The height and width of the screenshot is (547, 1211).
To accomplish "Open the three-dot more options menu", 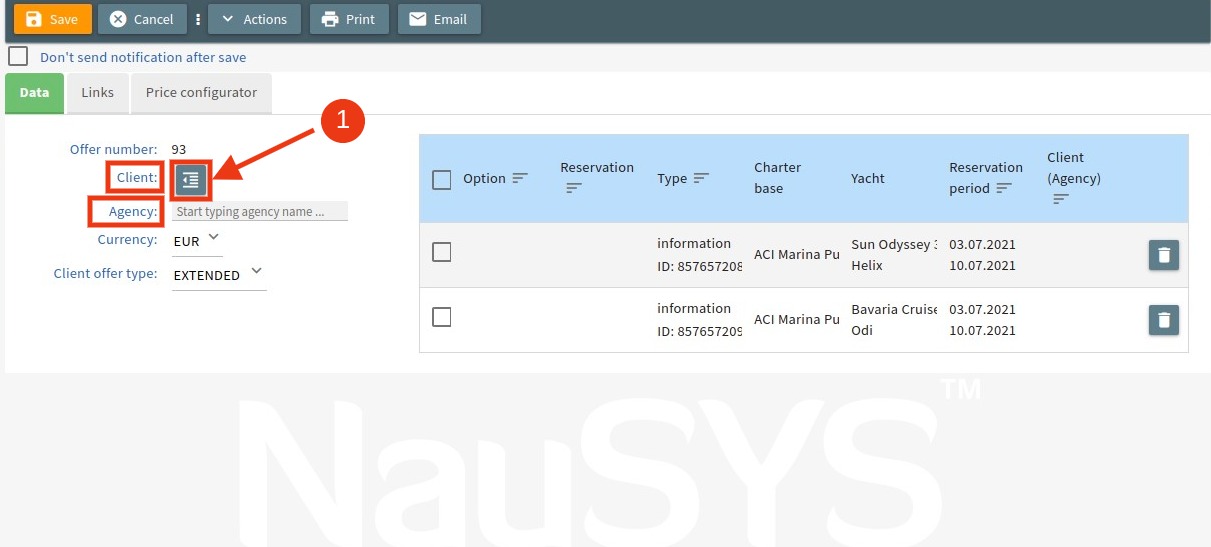I will point(198,19).
